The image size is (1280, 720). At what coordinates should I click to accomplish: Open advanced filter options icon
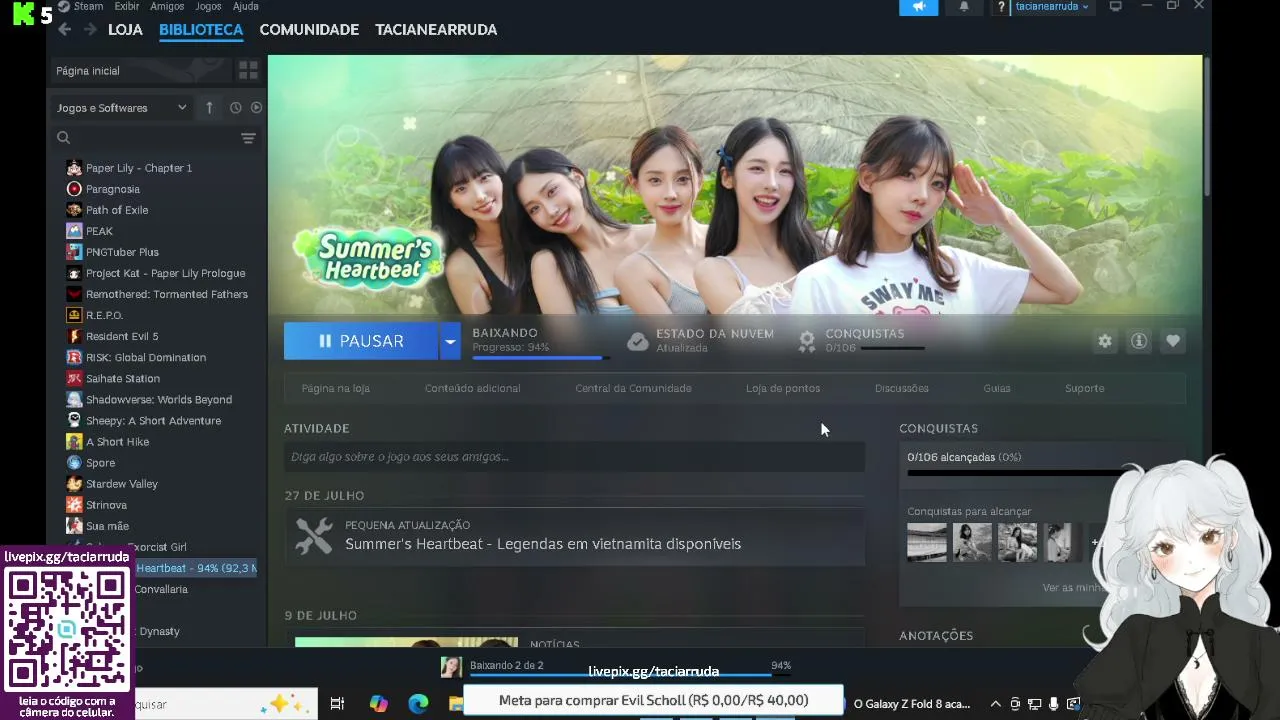(248, 138)
